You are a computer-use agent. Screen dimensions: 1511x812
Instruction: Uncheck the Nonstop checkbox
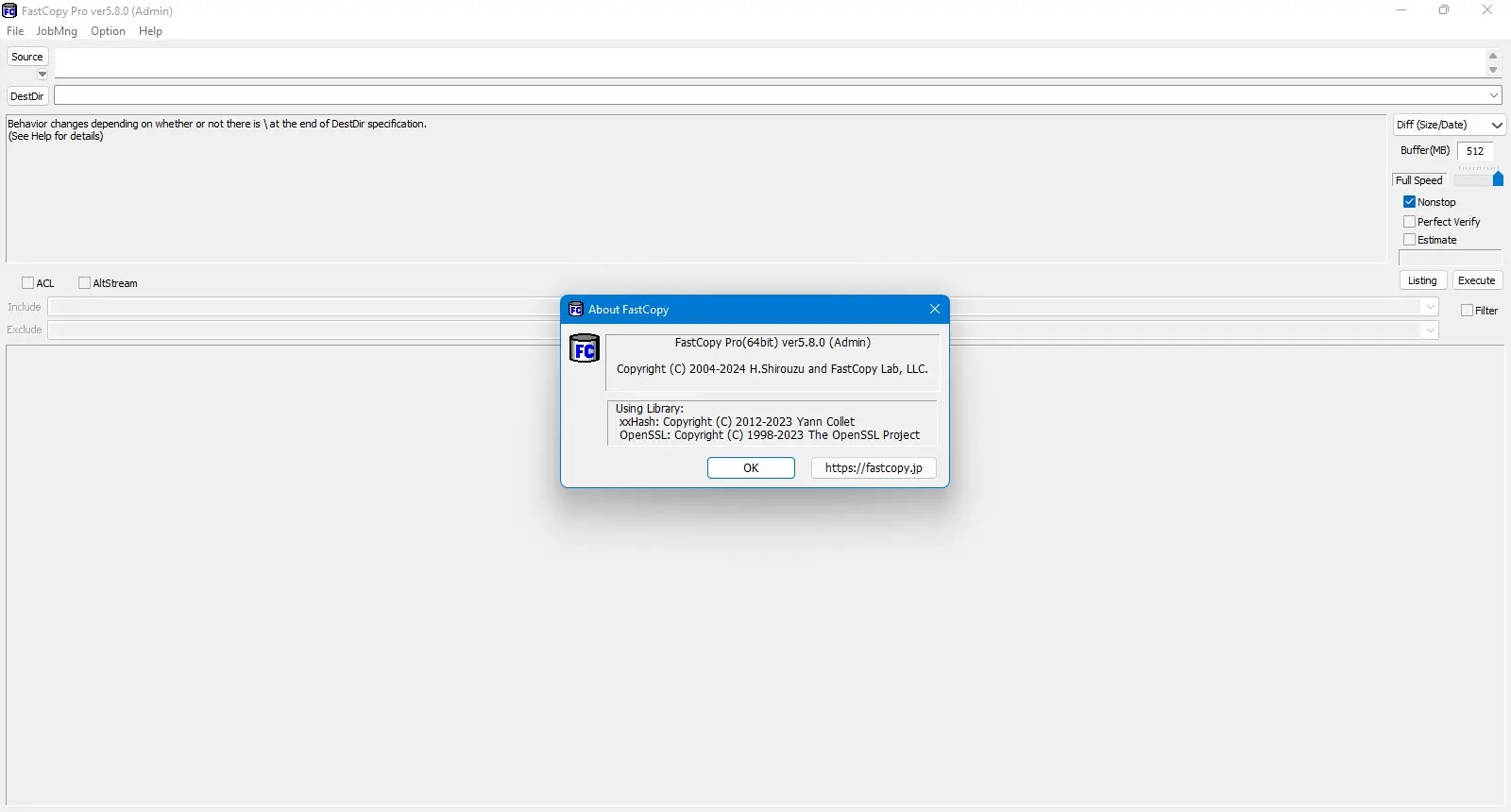click(1409, 202)
